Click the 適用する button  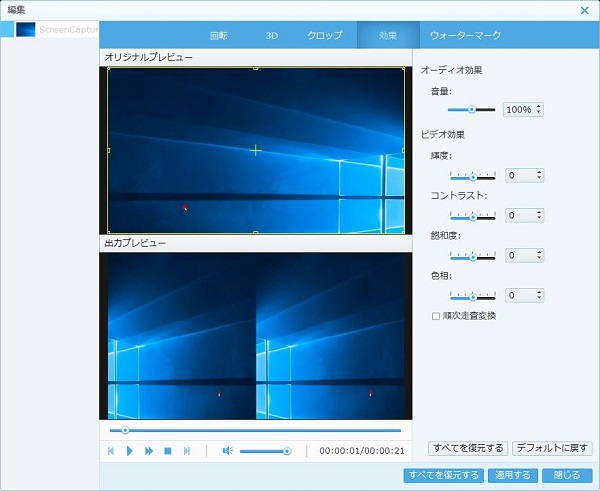(512, 475)
